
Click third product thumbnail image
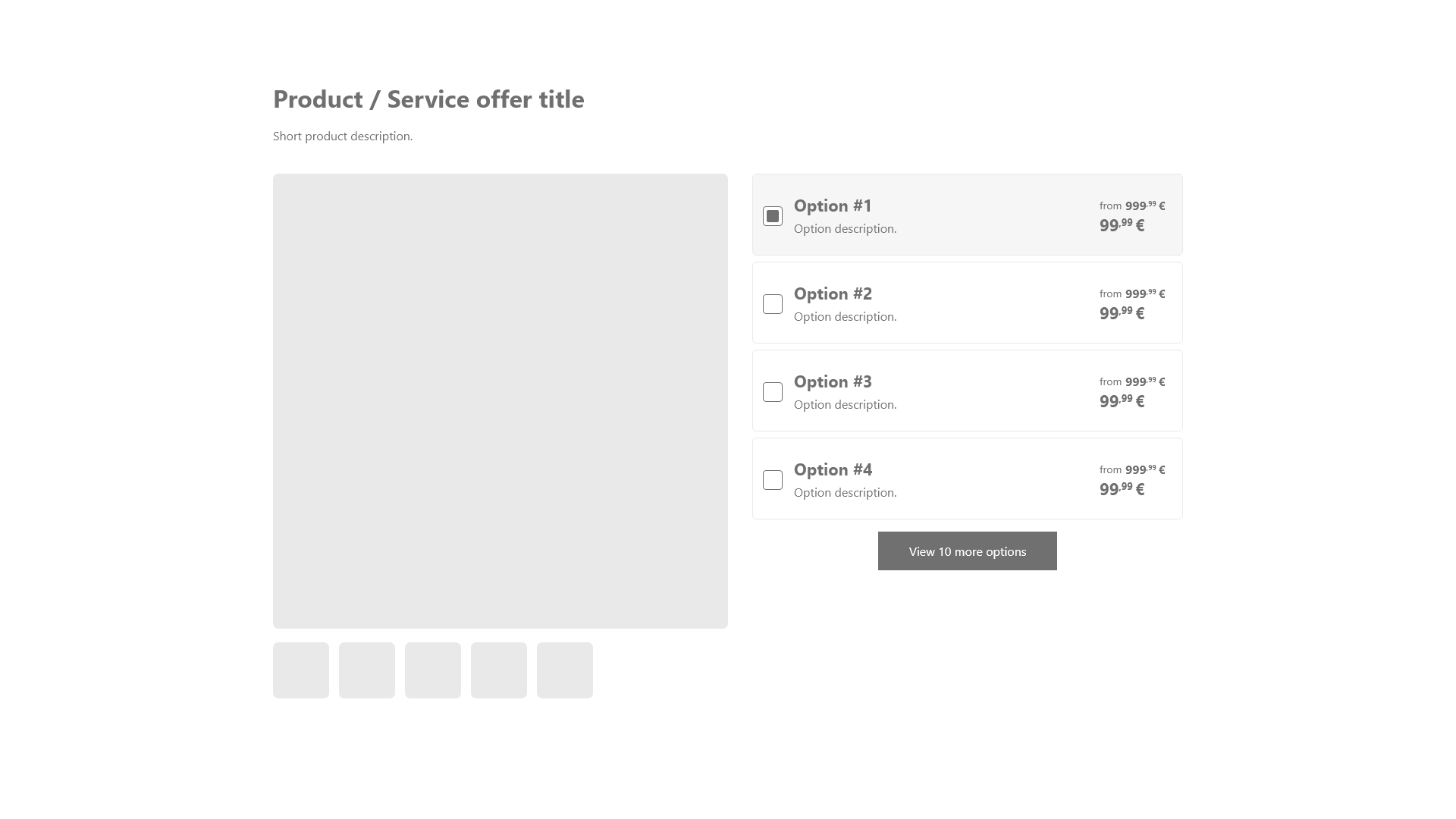[433, 670]
